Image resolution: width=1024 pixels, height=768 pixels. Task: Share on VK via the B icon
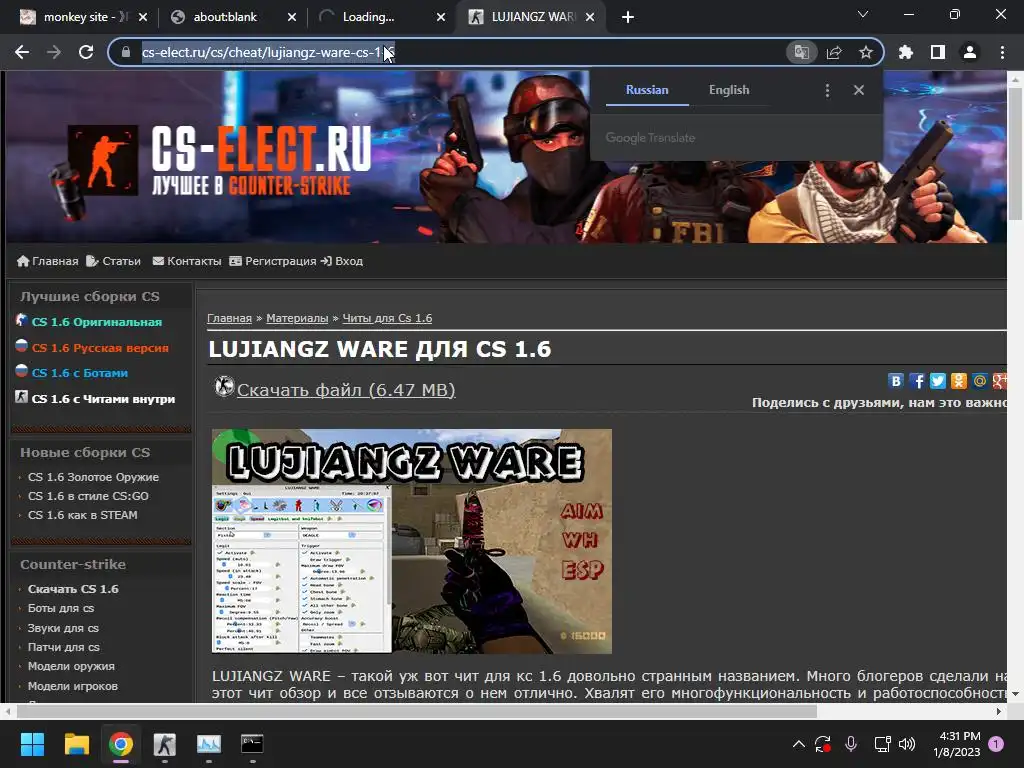pyautogui.click(x=896, y=381)
